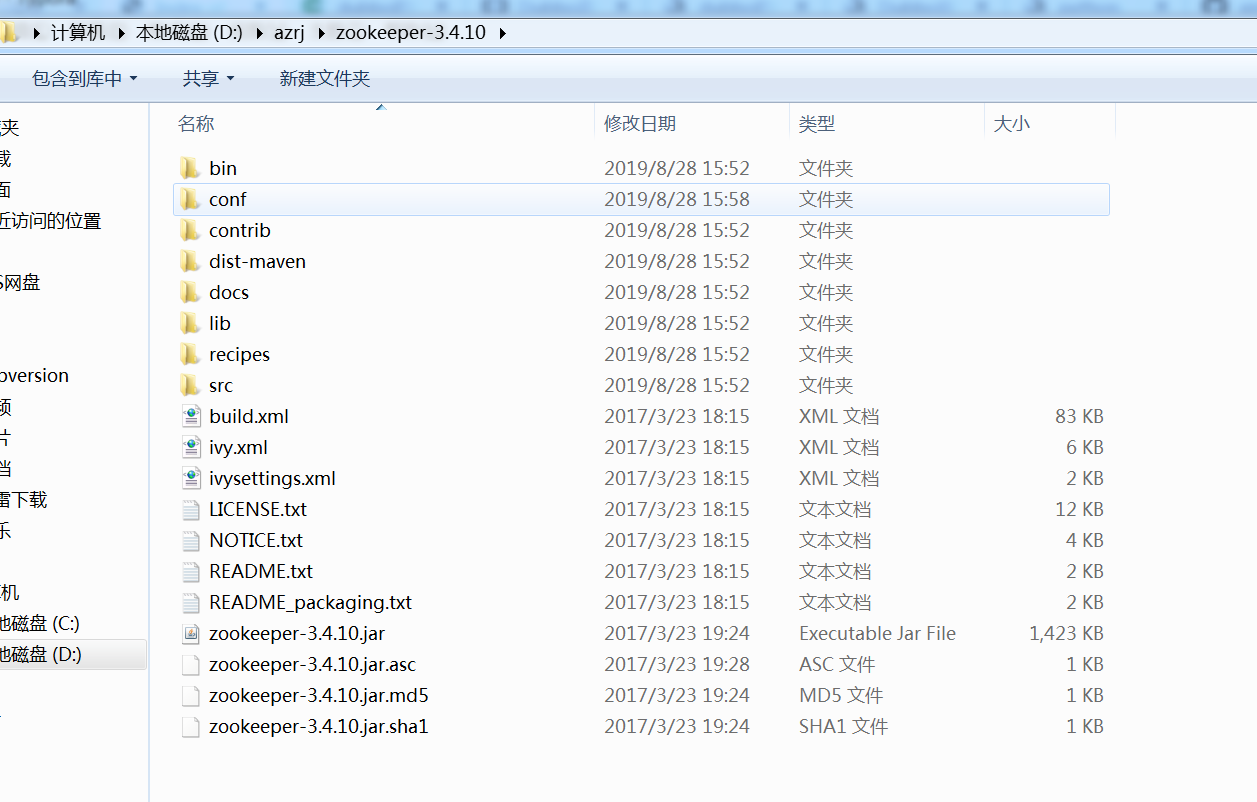Click the bin folder icon
Screen dimensions: 1257x802
click(x=190, y=168)
